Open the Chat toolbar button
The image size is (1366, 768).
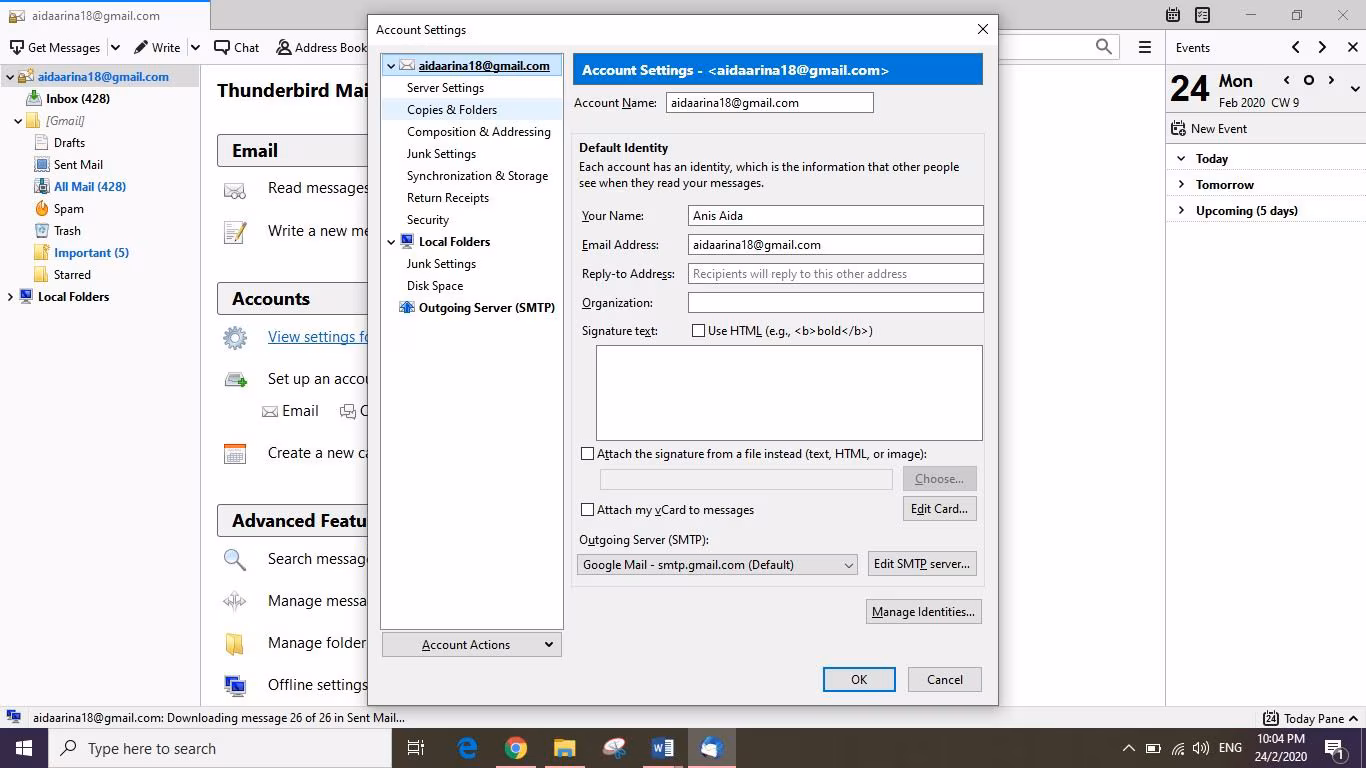tap(237, 47)
